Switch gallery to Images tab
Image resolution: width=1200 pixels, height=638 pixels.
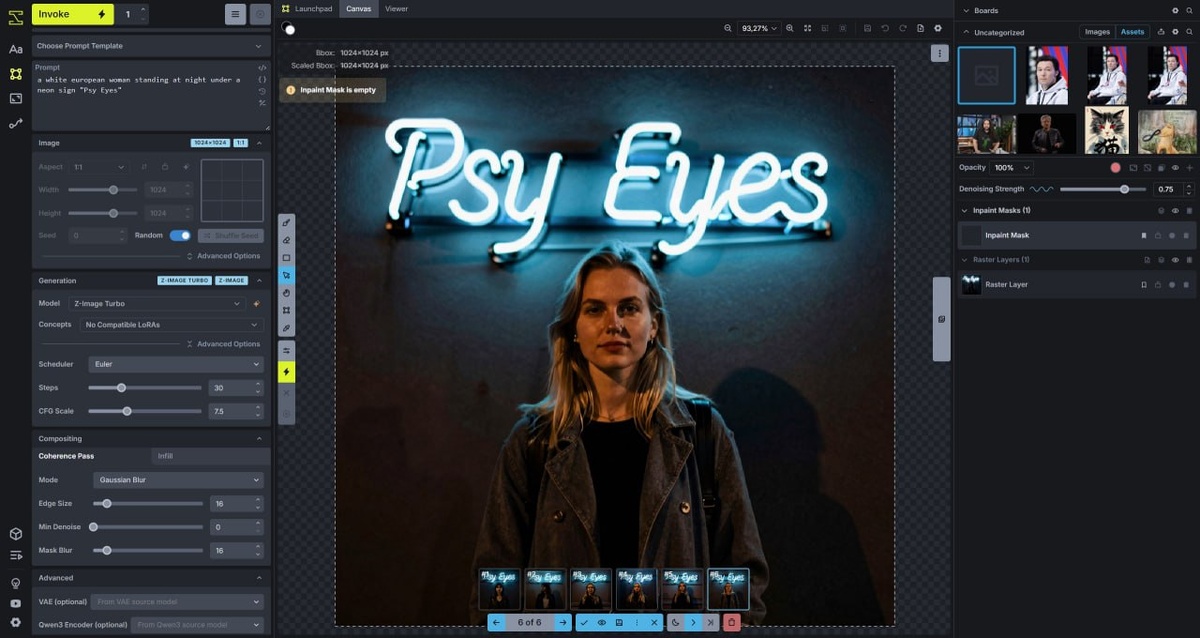point(1097,32)
